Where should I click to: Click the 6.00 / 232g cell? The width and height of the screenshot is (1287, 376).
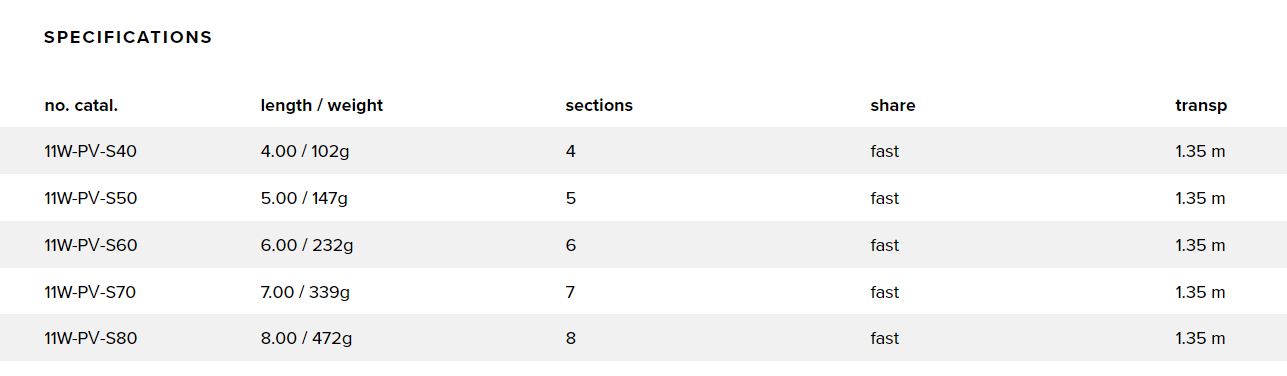click(x=306, y=246)
